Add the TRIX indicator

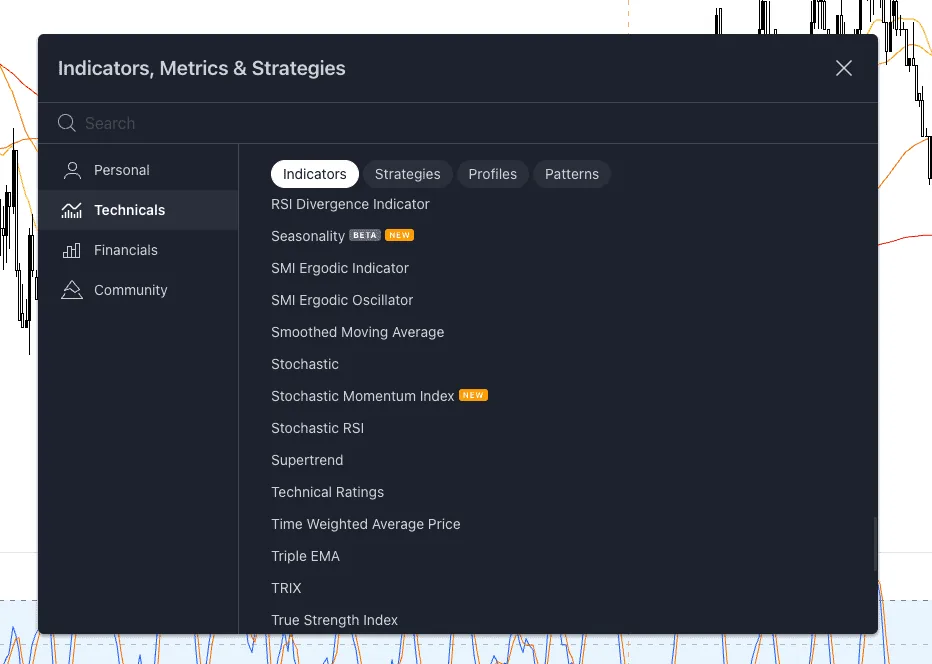[286, 589]
